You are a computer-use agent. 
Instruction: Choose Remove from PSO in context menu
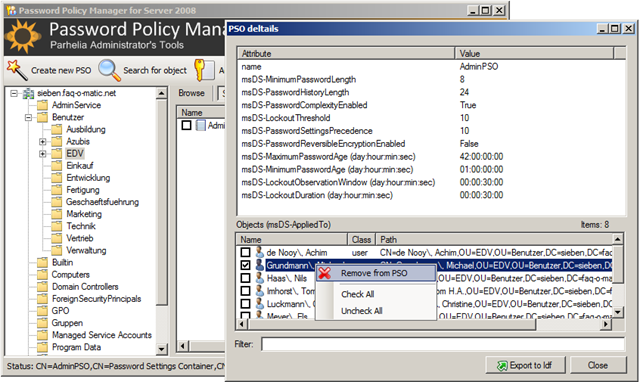[x=376, y=273]
